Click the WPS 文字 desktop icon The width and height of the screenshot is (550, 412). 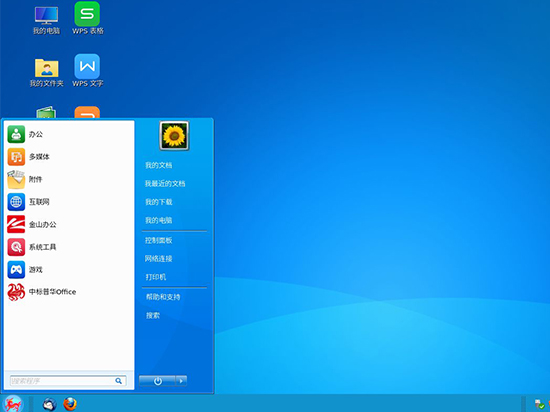(x=87, y=70)
